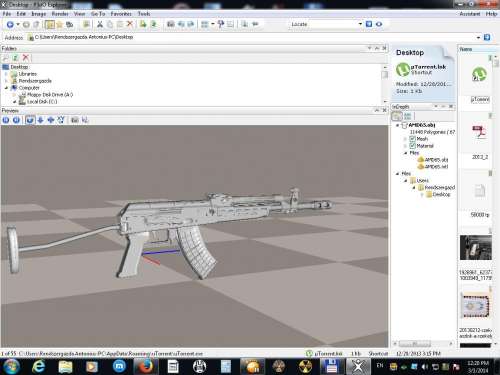Open the Go To menu
500x375 pixels.
(98, 14)
